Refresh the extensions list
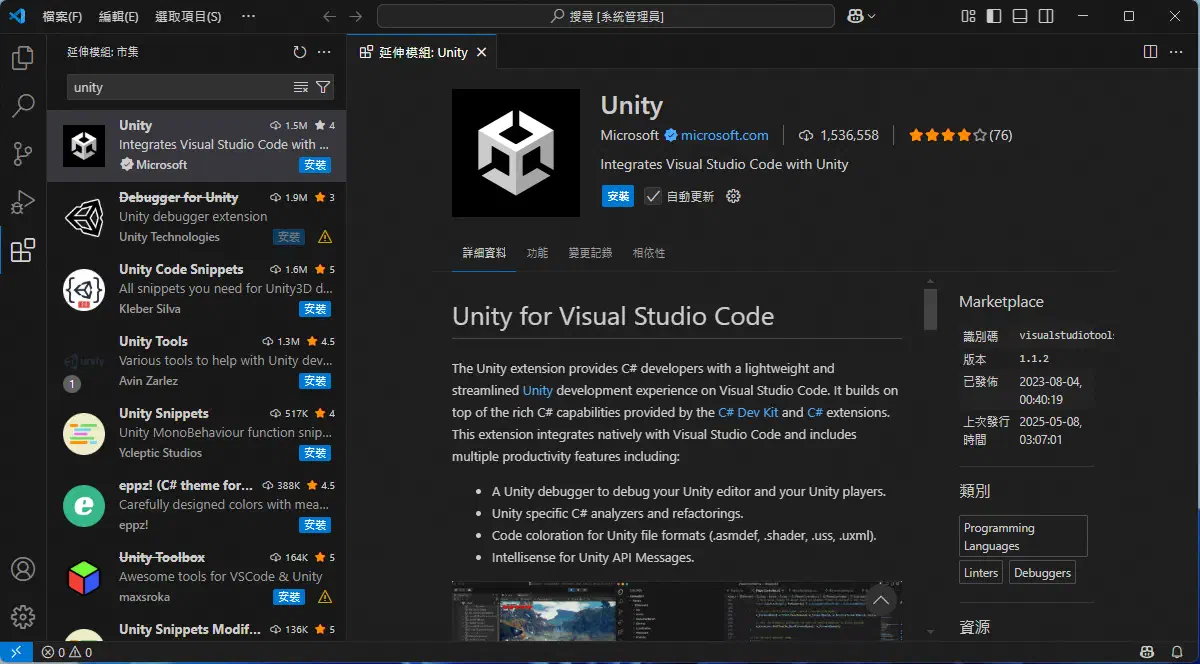1200x664 pixels. click(x=299, y=52)
